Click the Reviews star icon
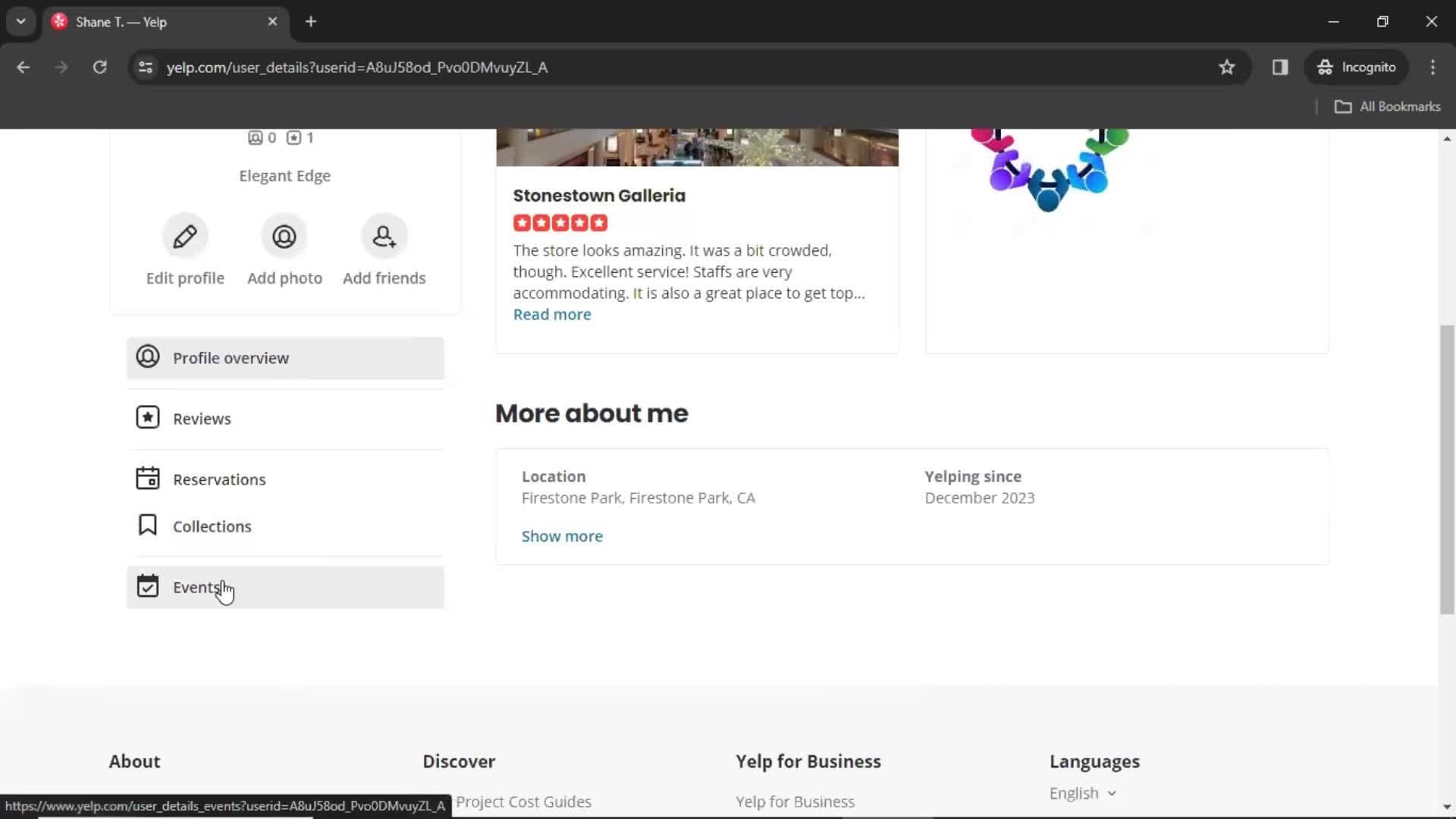The height and width of the screenshot is (819, 1456). (147, 417)
